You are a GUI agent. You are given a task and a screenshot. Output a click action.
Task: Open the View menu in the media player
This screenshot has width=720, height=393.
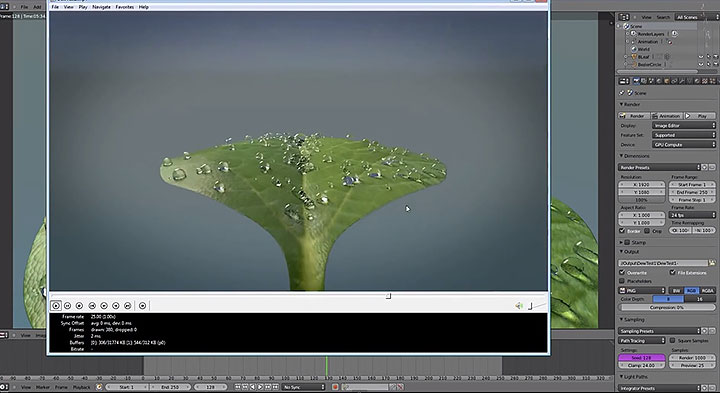68,7
